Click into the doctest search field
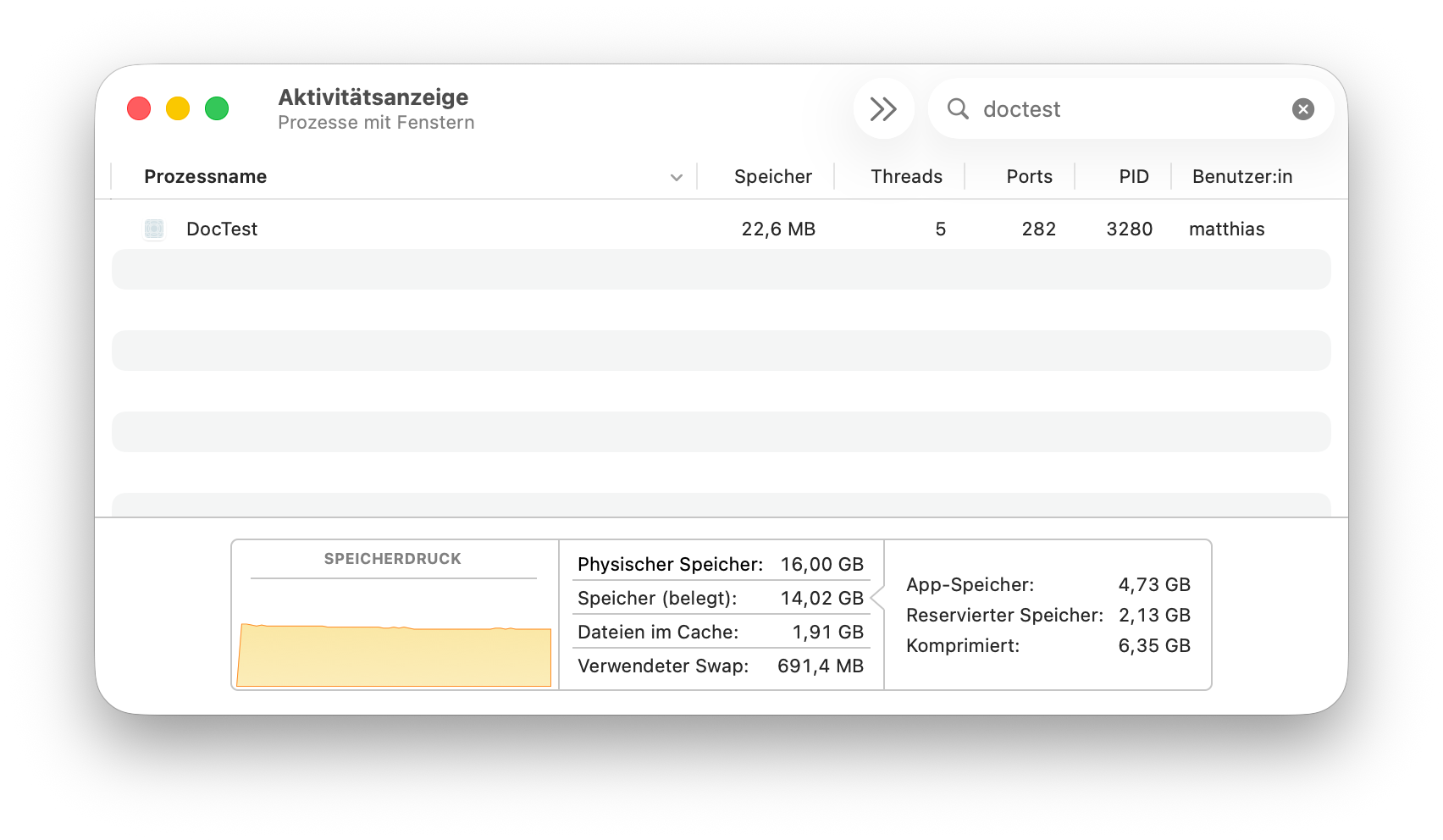 pyautogui.click(x=1126, y=109)
